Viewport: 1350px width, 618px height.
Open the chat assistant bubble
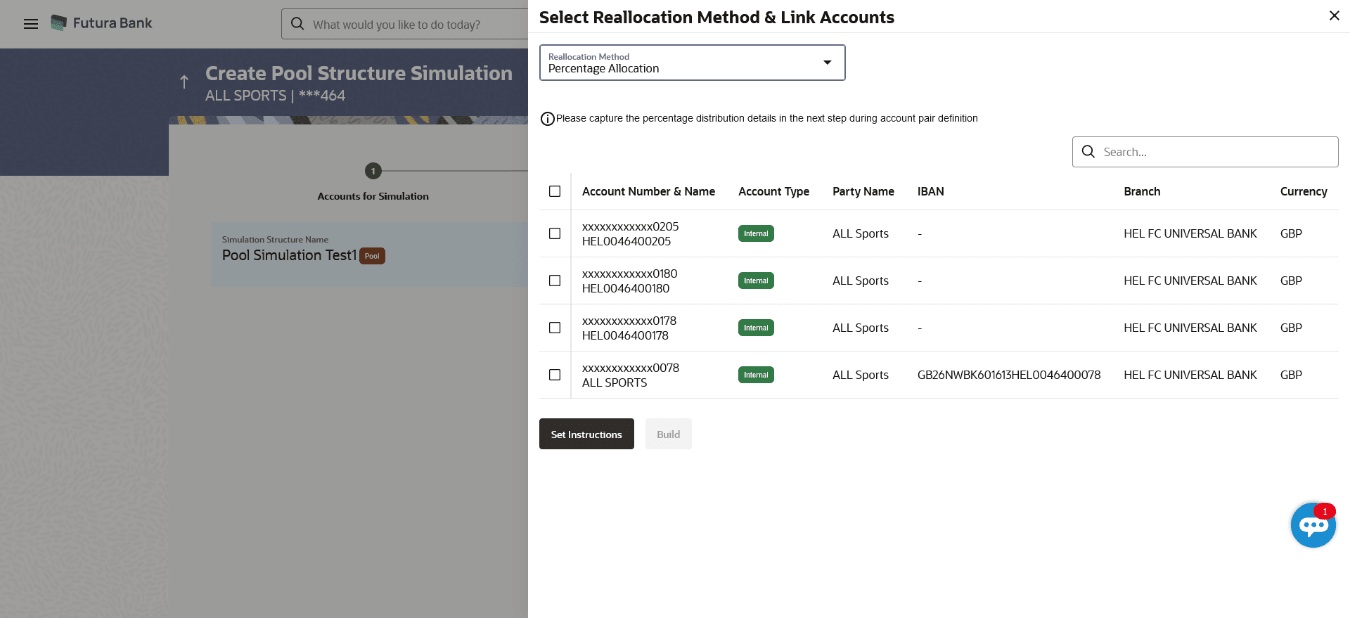point(1313,525)
